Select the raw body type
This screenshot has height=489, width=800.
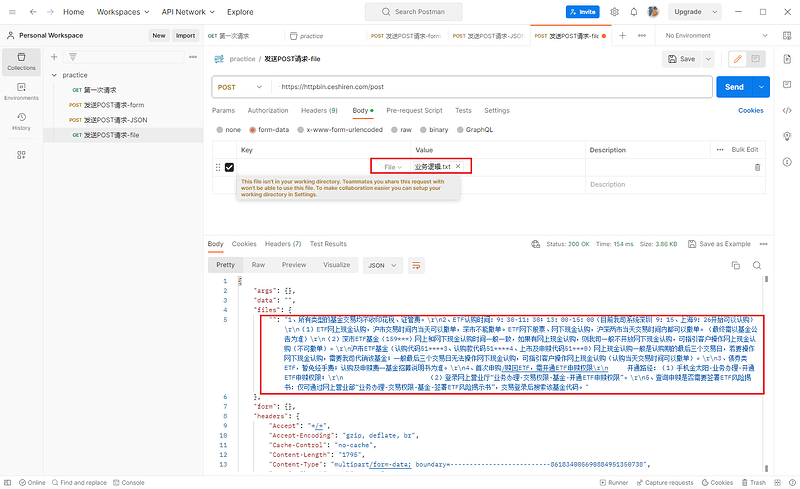[x=394, y=130]
